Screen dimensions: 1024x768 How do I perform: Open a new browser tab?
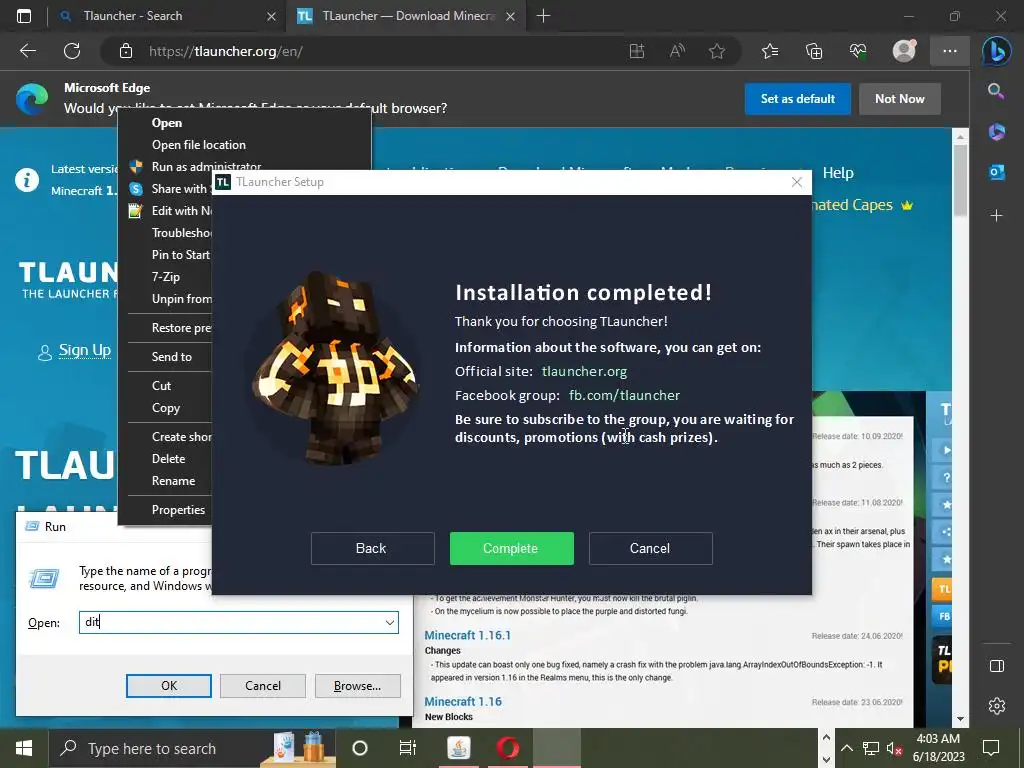[543, 16]
